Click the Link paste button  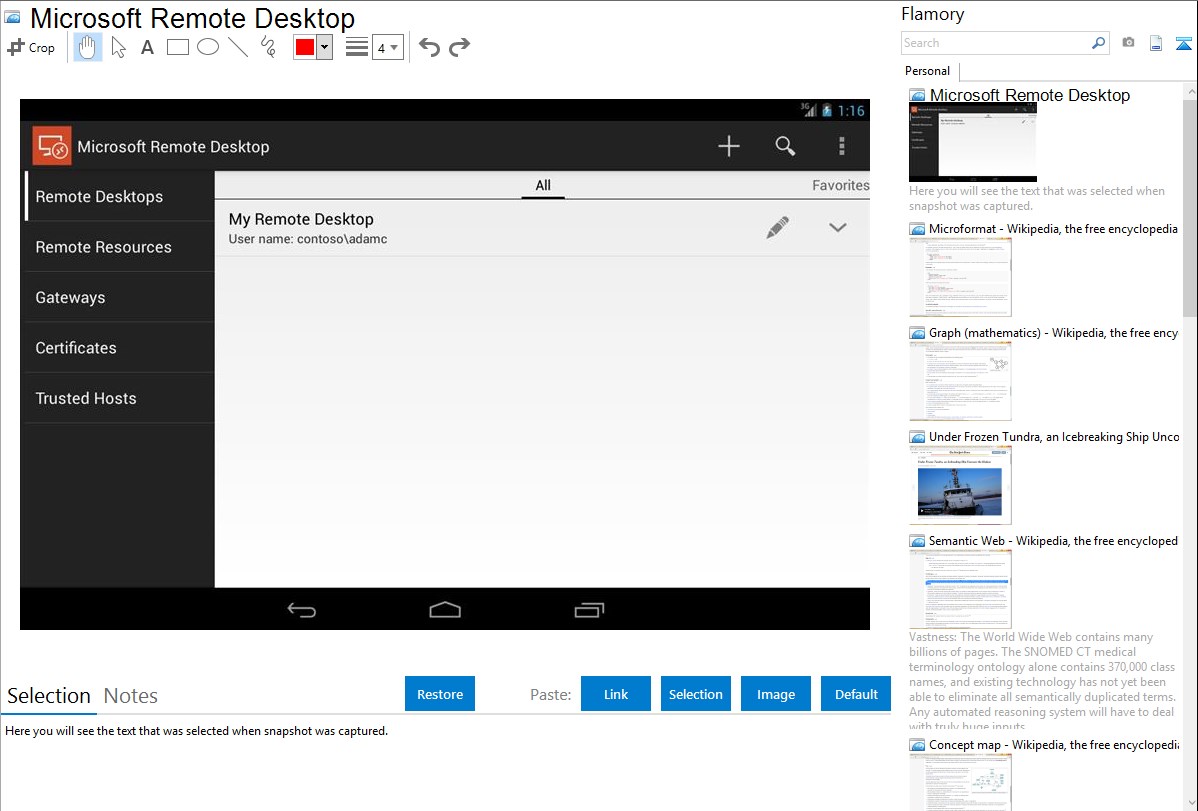click(x=616, y=694)
